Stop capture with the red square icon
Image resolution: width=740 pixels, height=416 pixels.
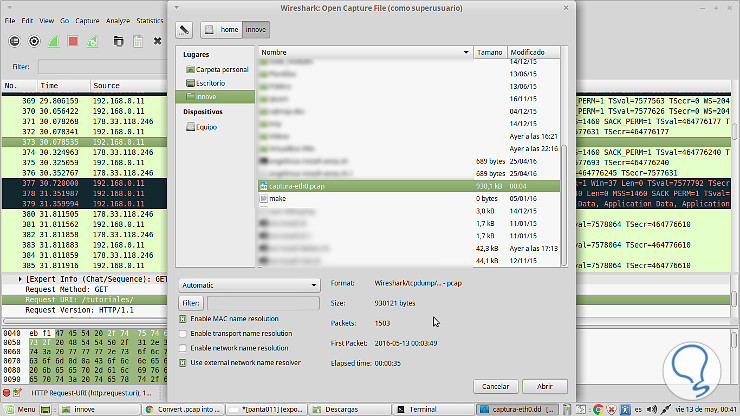pyautogui.click(x=73, y=41)
